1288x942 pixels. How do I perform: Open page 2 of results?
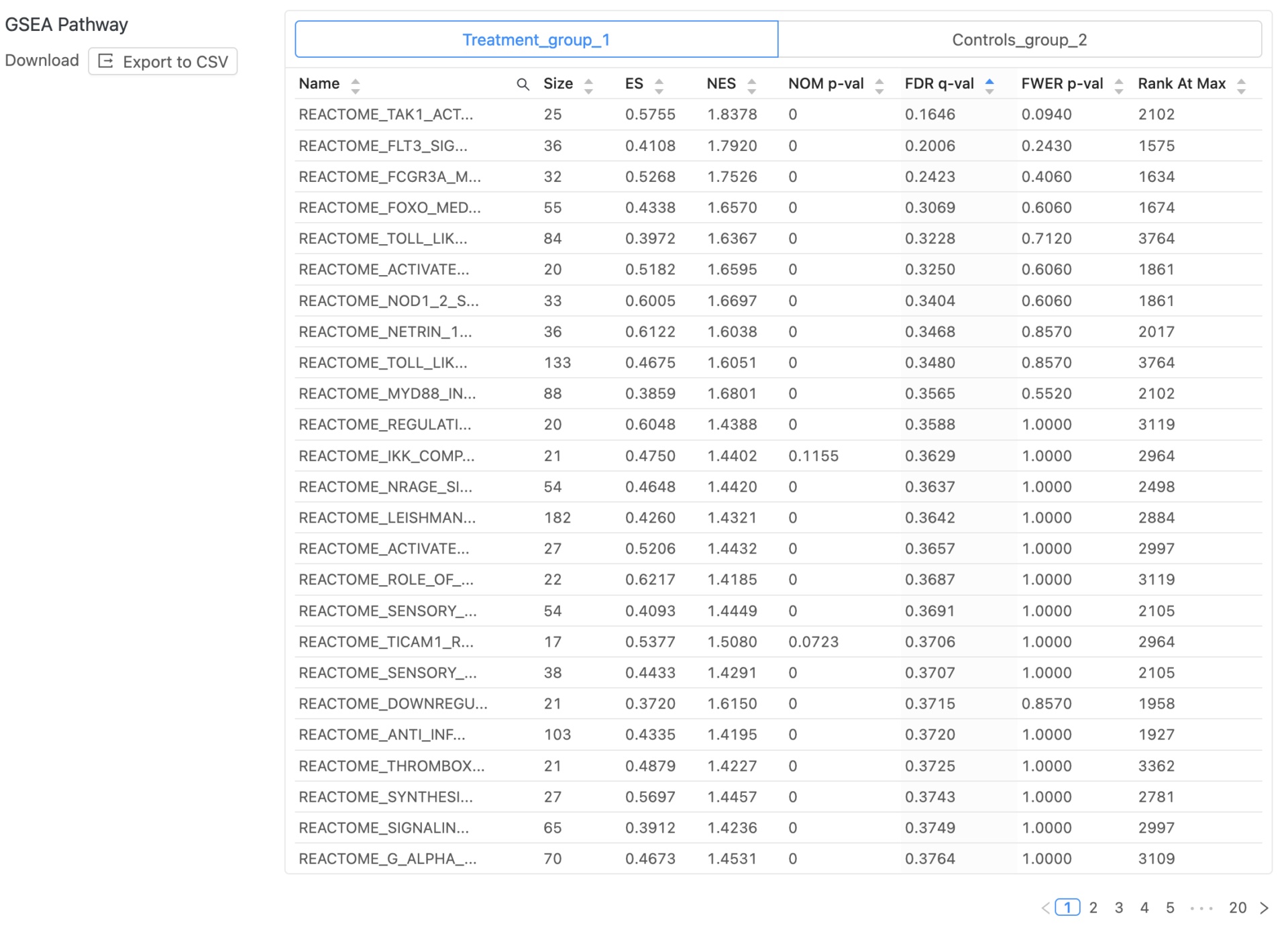point(1093,908)
